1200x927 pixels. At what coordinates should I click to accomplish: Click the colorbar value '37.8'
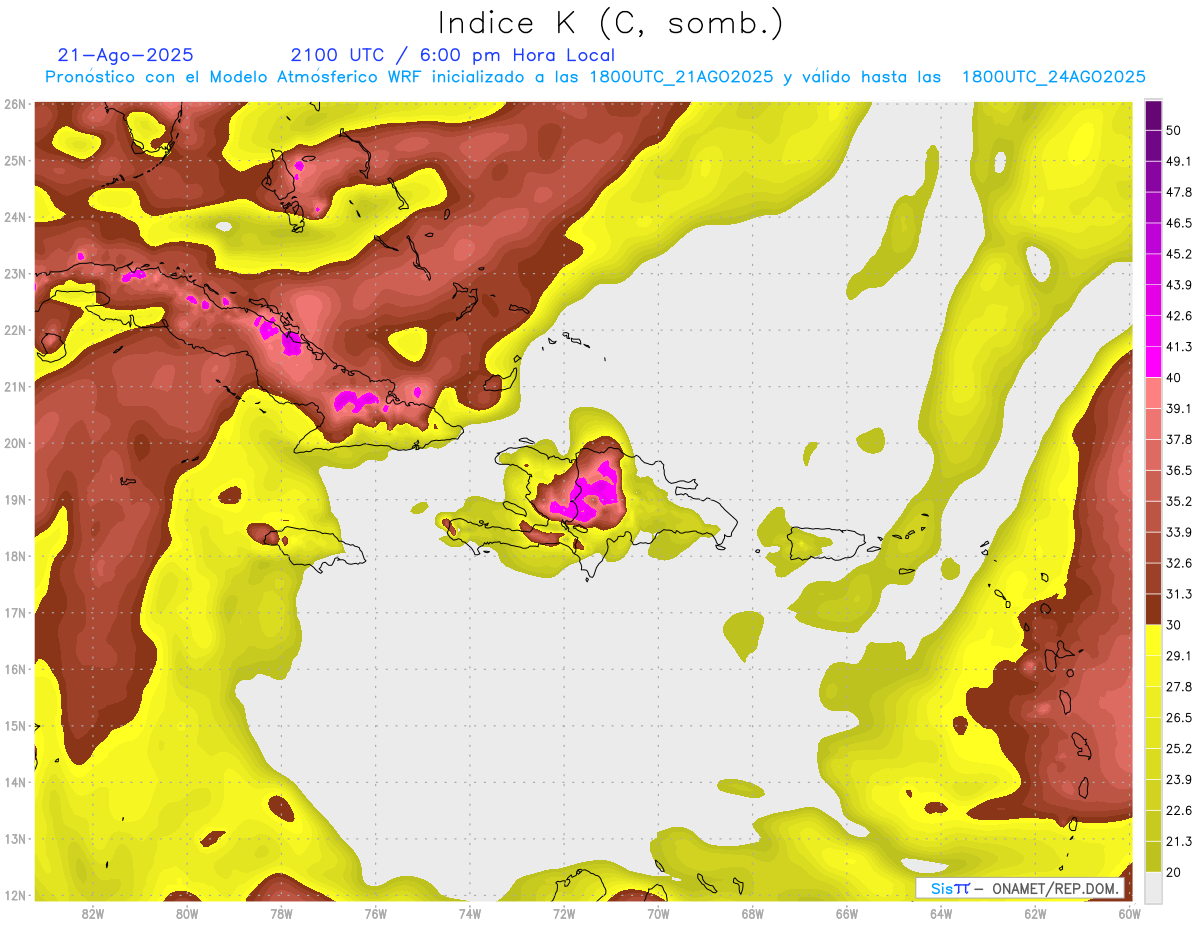1179,439
